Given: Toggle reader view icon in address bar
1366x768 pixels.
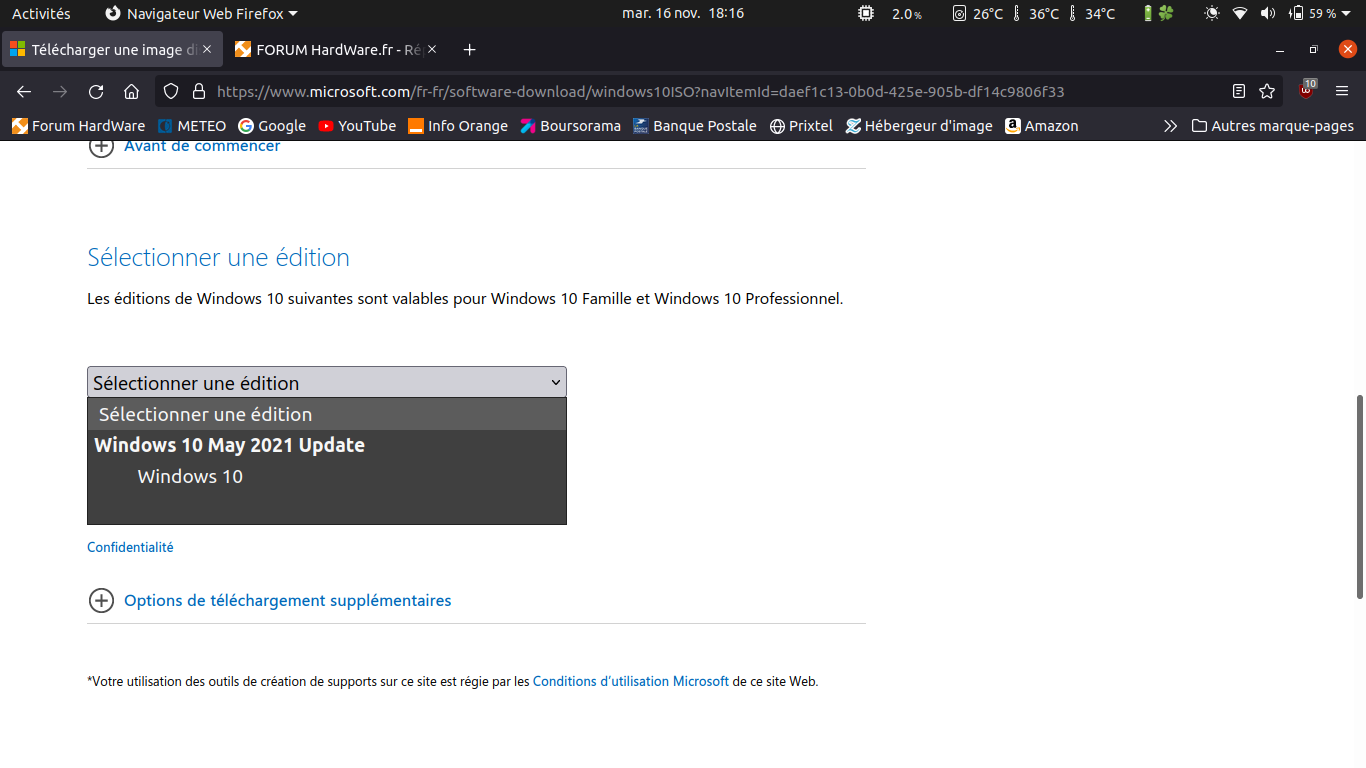Looking at the screenshot, I should pos(1239,92).
